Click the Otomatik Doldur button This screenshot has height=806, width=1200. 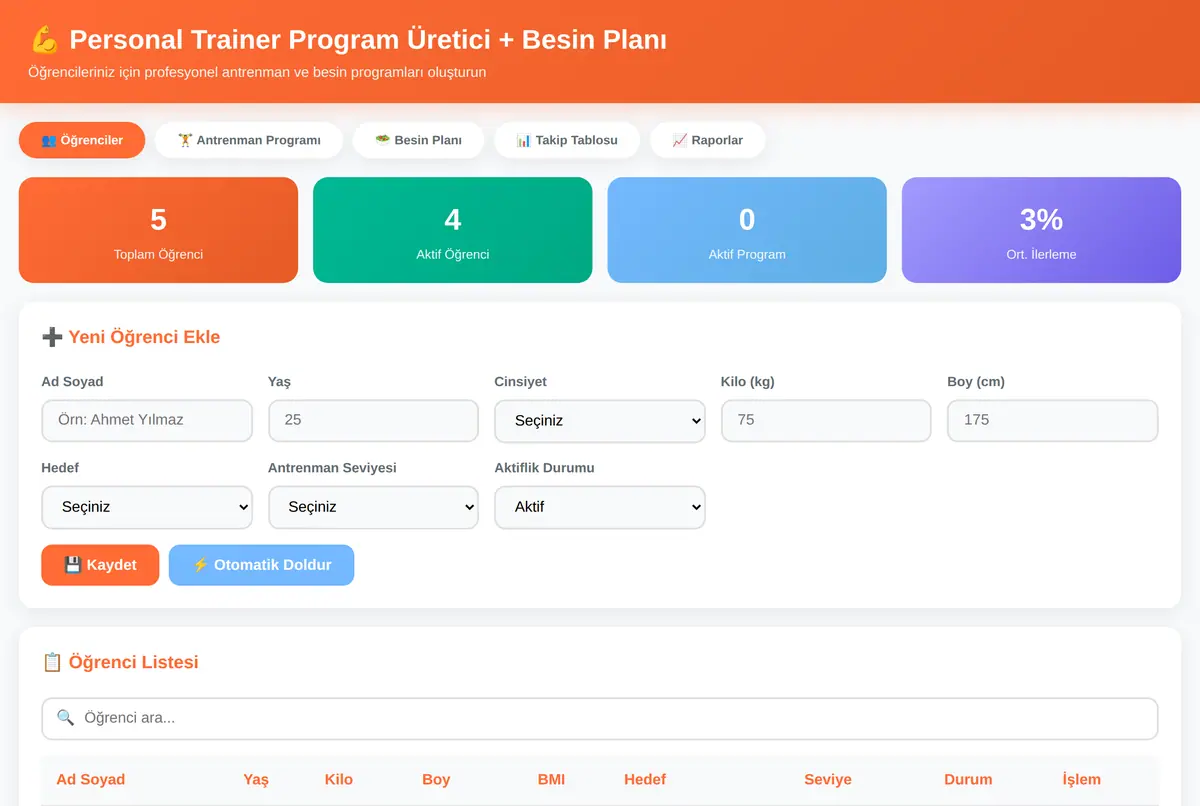[x=261, y=565]
